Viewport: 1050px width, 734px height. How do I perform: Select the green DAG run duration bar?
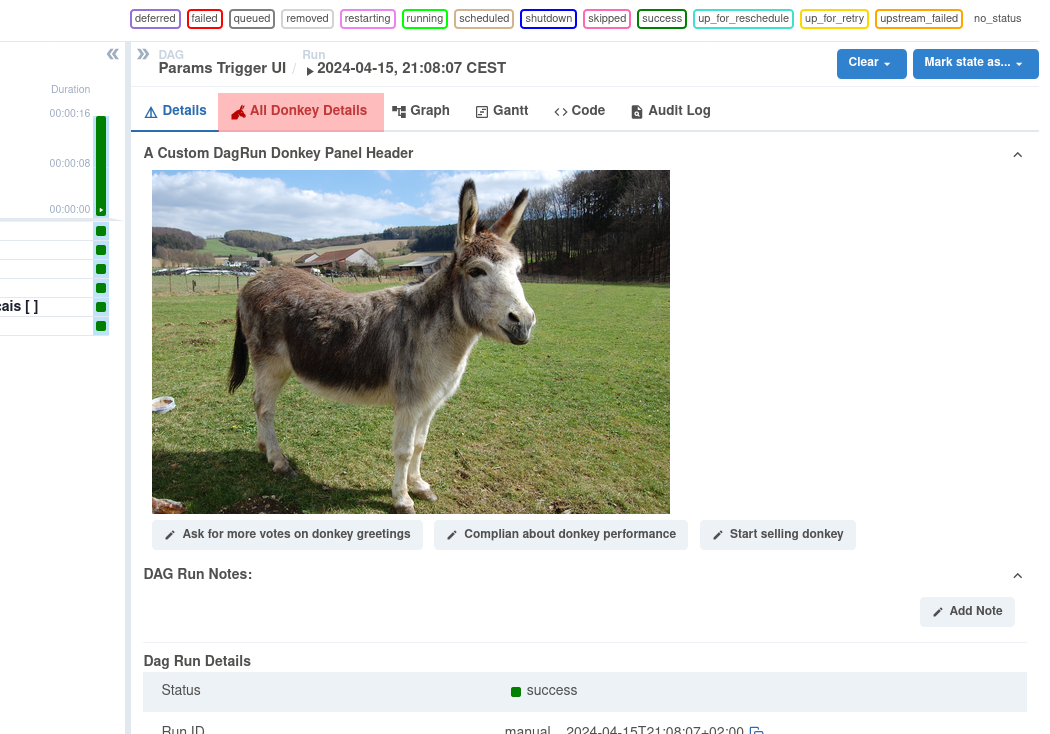click(x=101, y=165)
